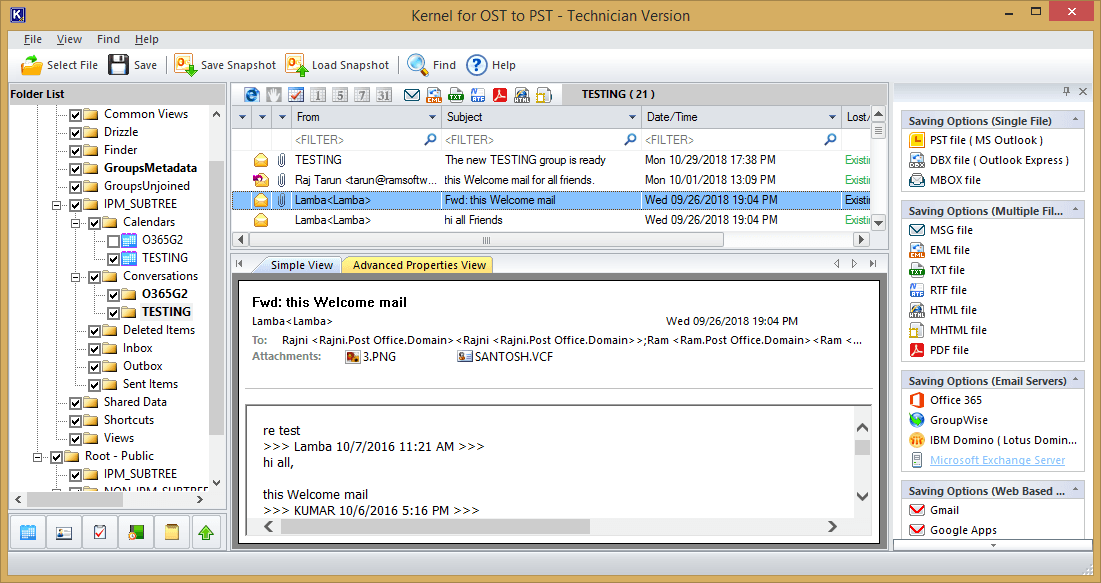The width and height of the screenshot is (1101, 583).
Task: Click the message list horizontal scrollbar
Action: (486, 240)
